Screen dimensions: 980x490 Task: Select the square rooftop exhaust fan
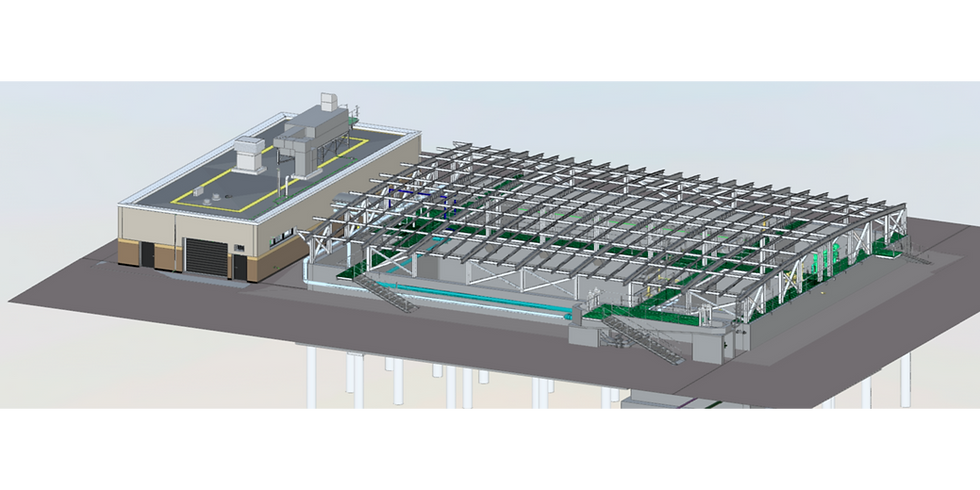tap(249, 154)
